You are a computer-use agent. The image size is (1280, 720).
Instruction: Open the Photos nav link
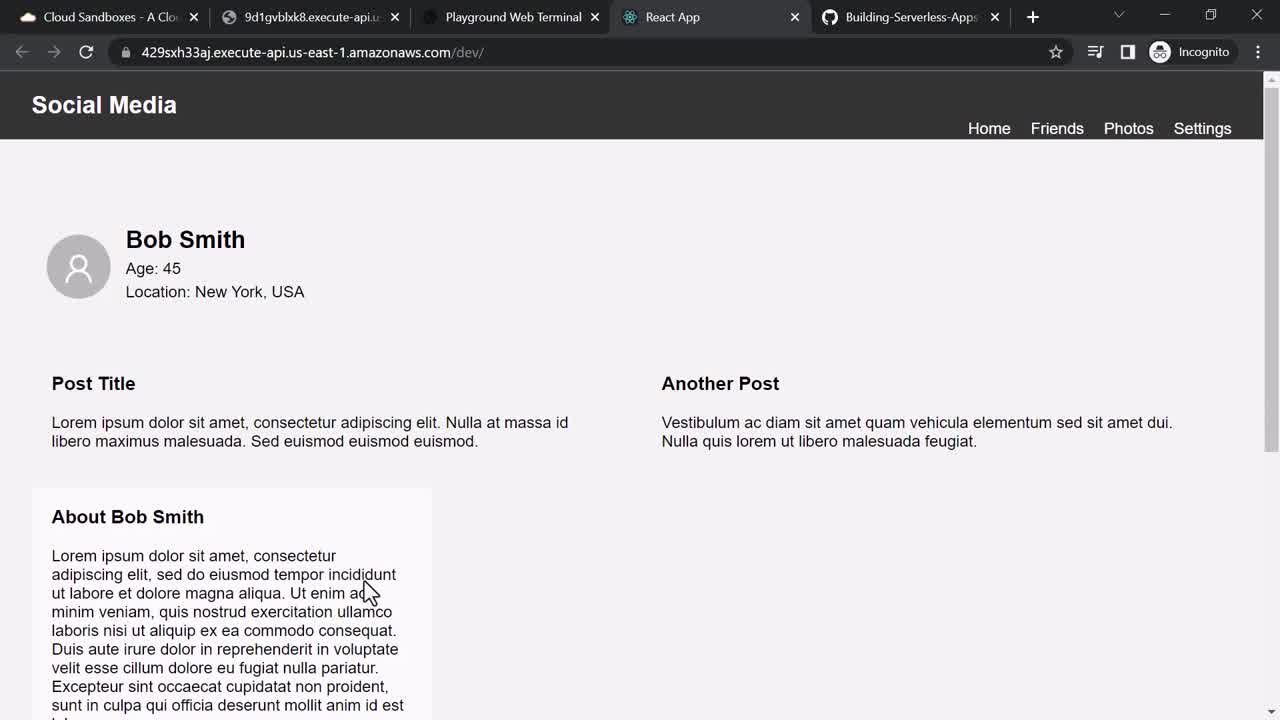pos(1128,128)
